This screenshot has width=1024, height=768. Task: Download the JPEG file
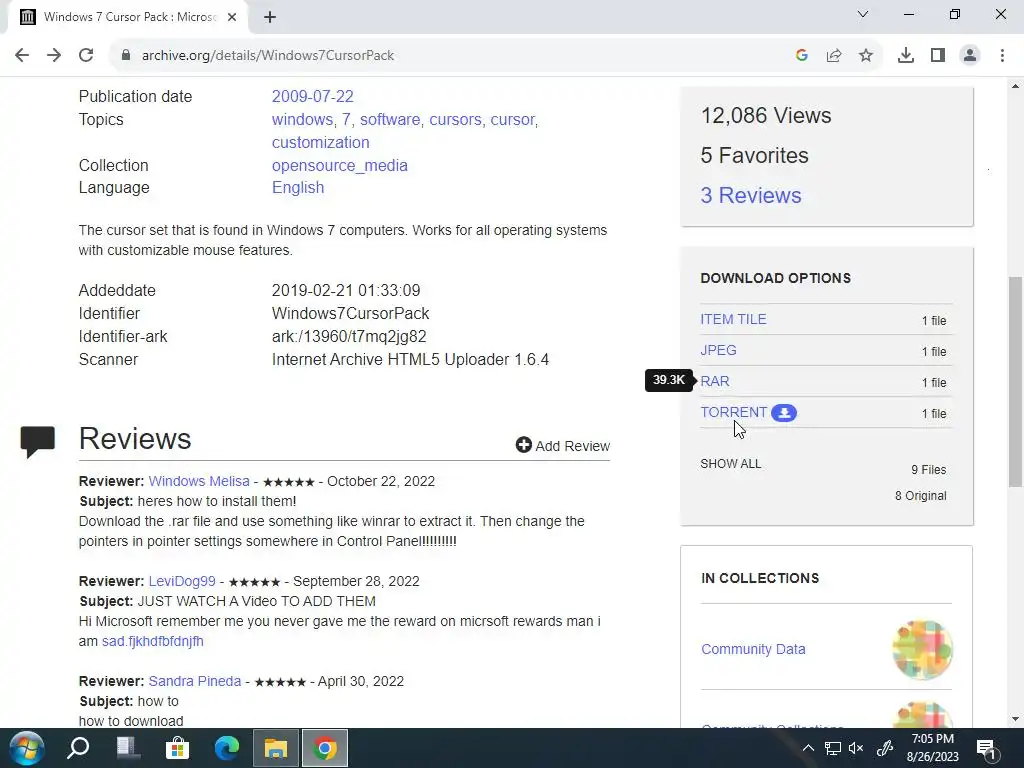(718, 350)
